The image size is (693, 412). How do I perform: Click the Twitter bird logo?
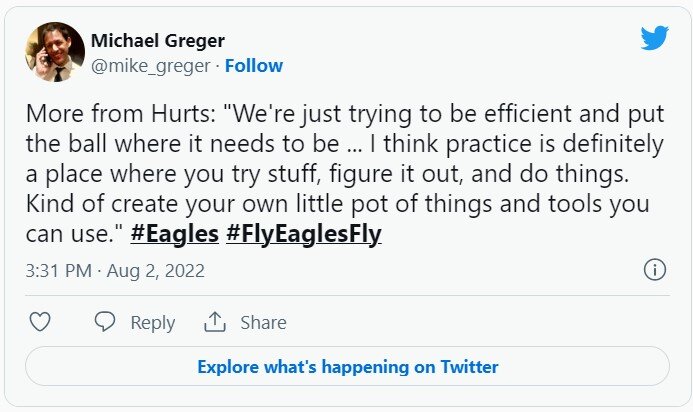[654, 39]
